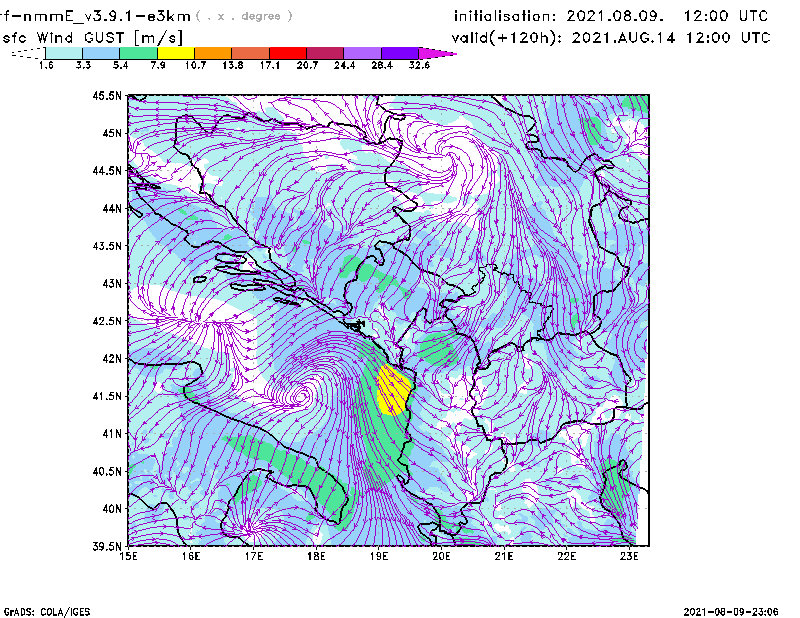
Task: Click the 40.5N latitude label
Action: (x=107, y=471)
